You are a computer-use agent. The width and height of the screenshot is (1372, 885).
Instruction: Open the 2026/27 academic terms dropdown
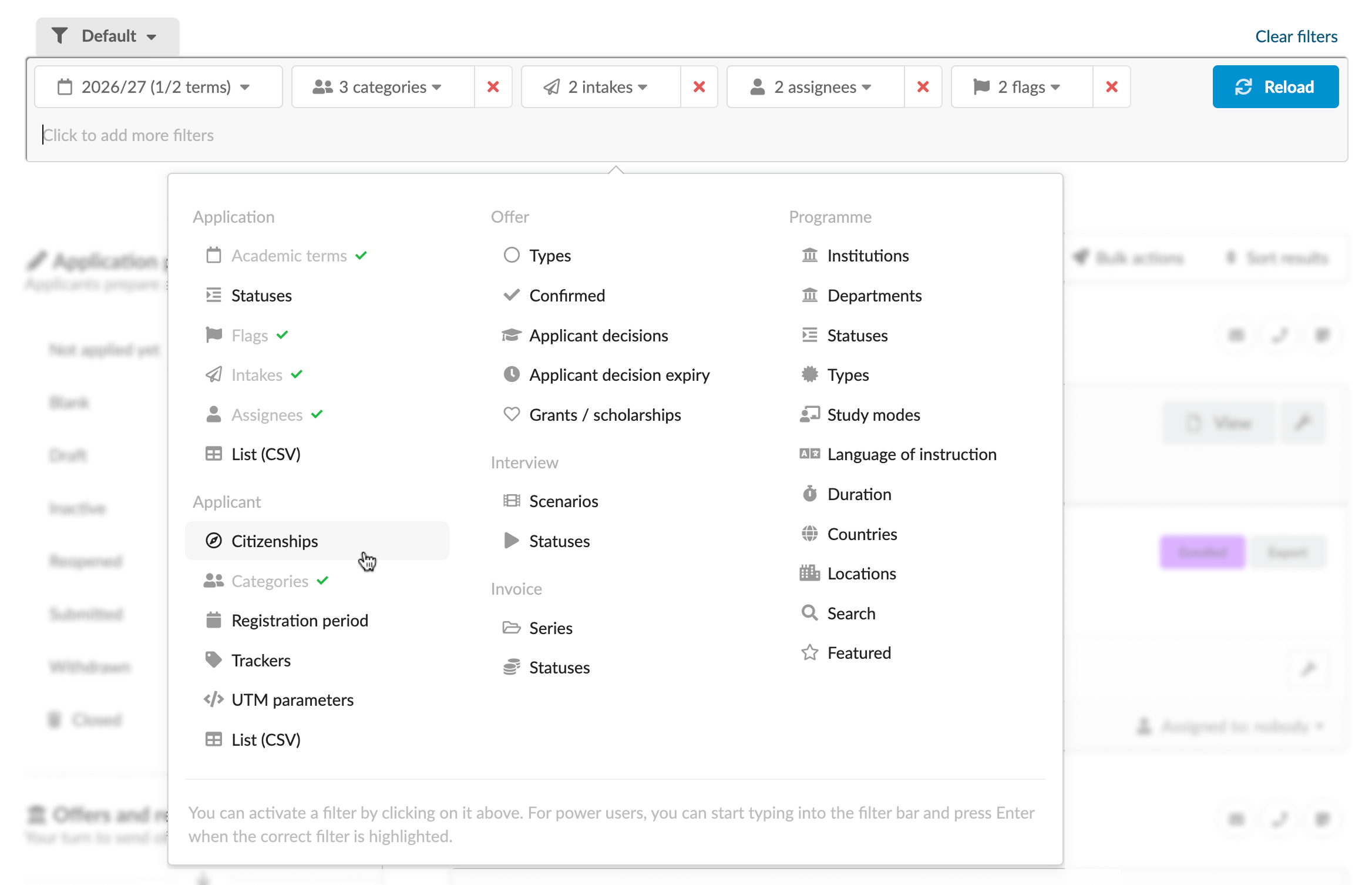pyautogui.click(x=159, y=87)
